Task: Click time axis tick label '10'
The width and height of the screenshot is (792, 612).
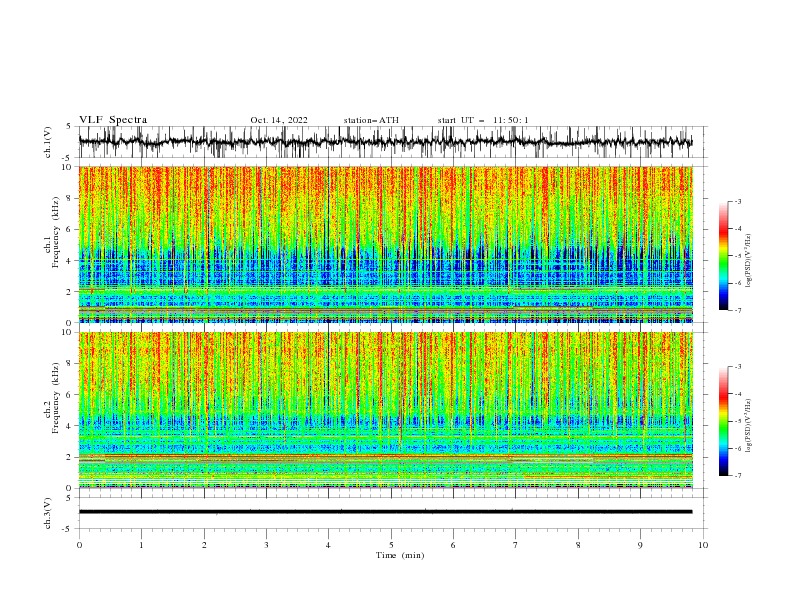Action: click(703, 545)
